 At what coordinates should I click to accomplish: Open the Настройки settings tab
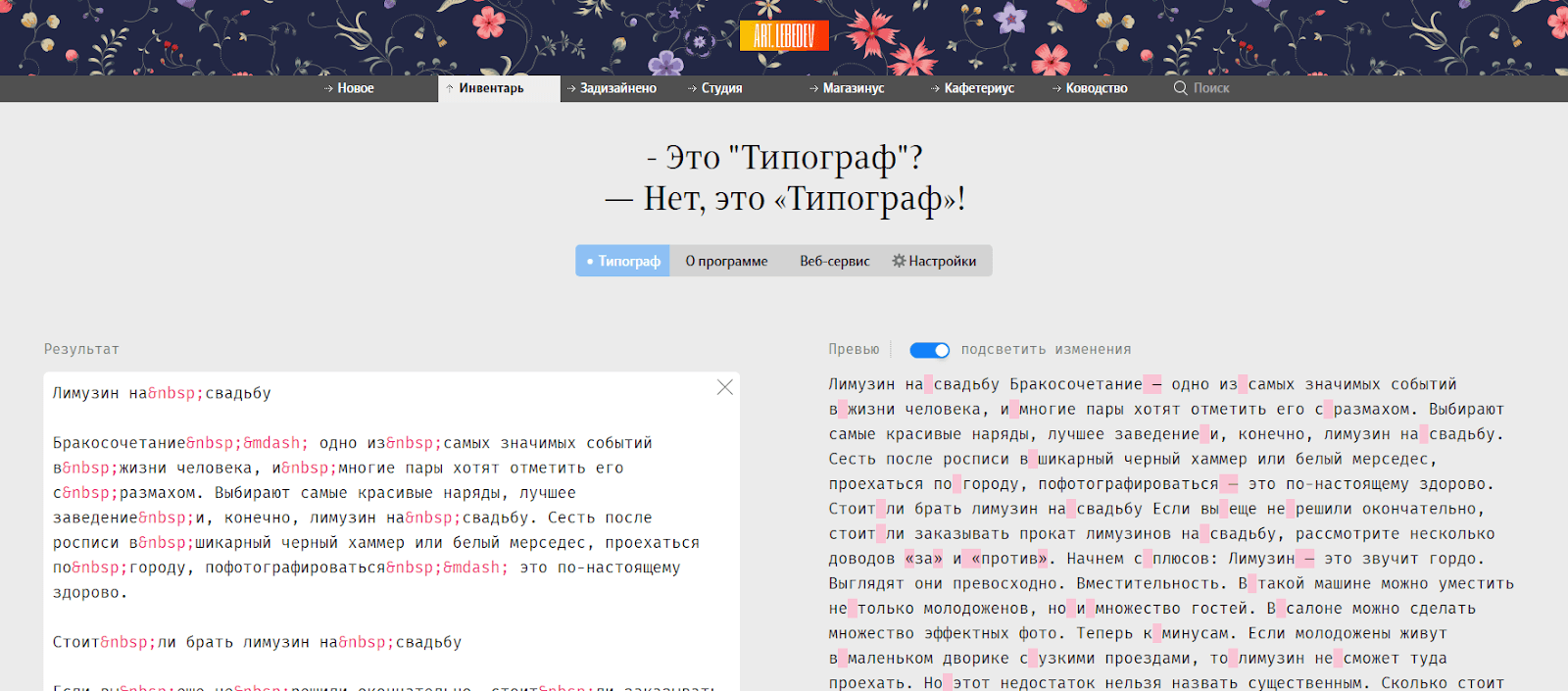pos(935,261)
